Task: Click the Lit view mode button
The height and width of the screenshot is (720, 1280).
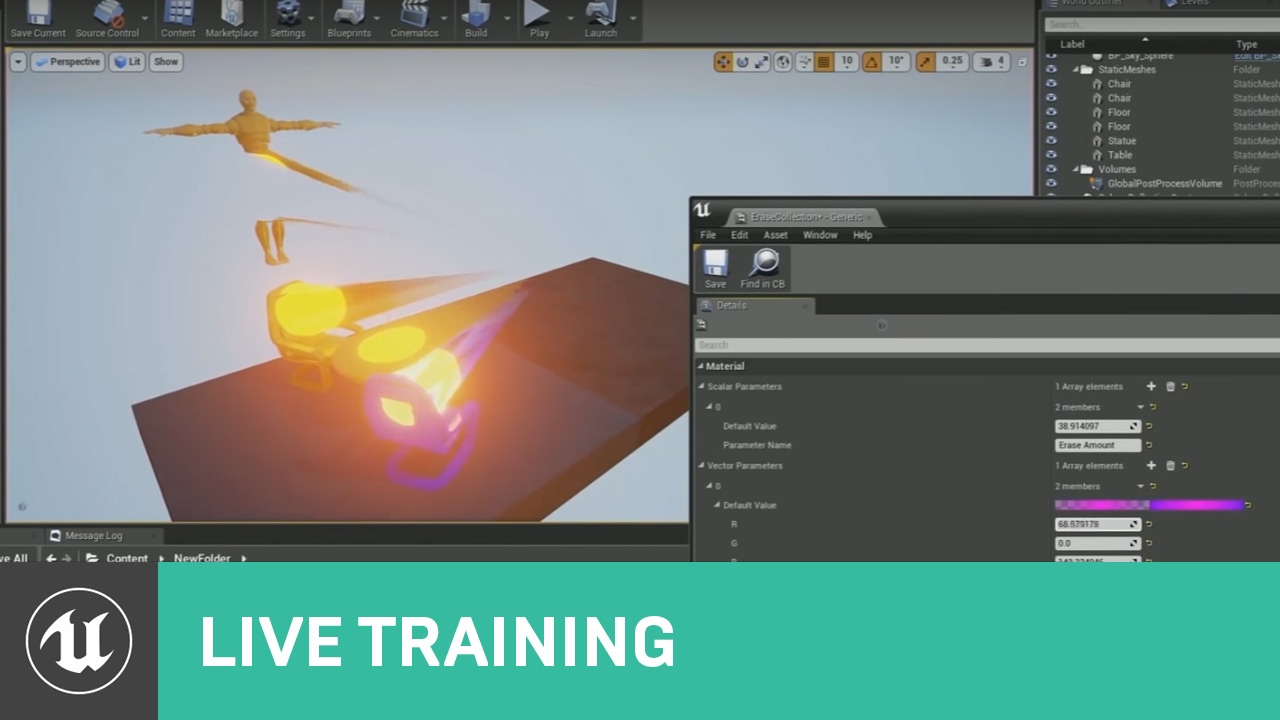Action: tap(127, 62)
